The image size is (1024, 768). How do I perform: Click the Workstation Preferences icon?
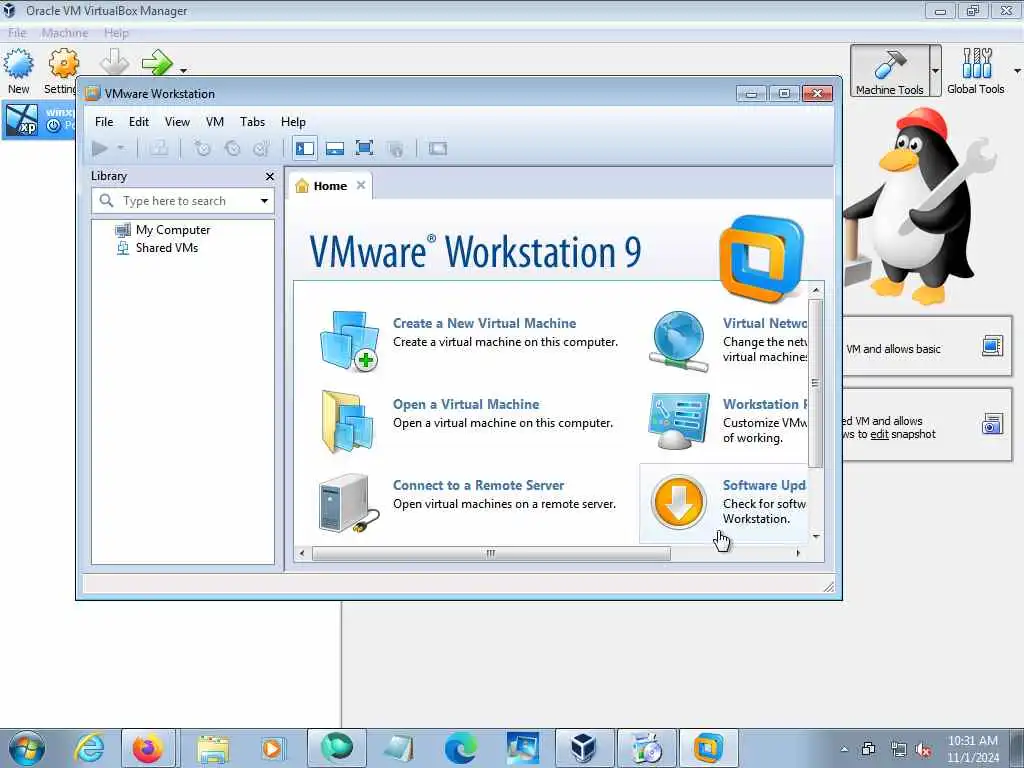[679, 421]
